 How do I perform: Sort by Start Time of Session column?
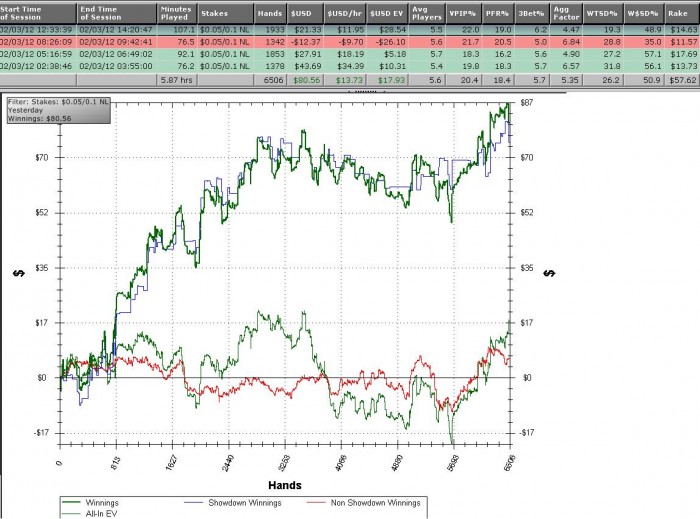tap(38, 13)
